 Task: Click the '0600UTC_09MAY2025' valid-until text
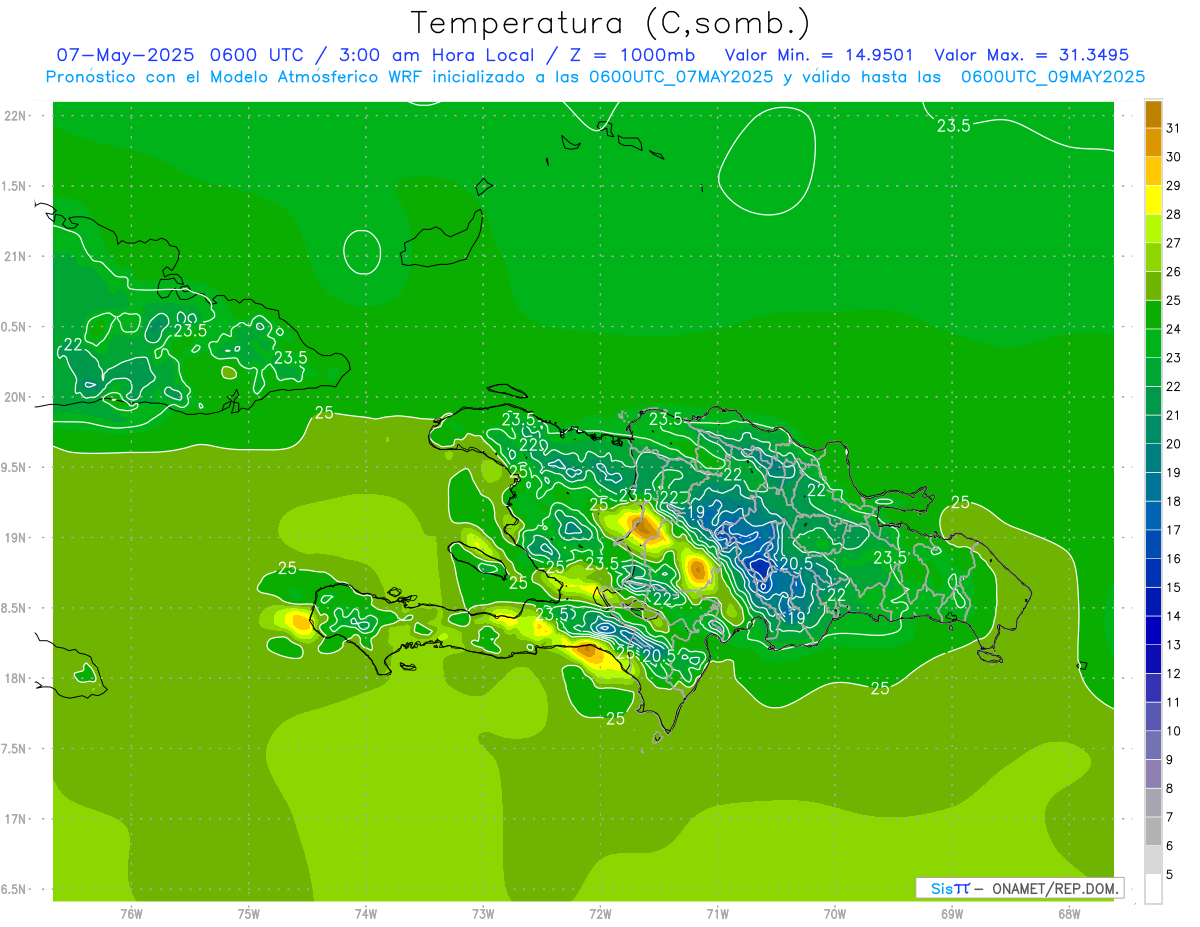click(1053, 76)
